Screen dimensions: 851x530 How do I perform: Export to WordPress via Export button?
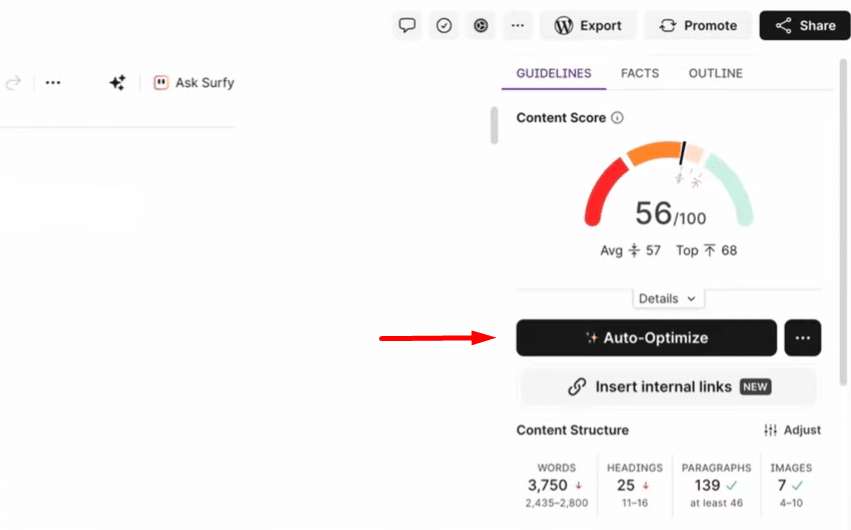click(x=587, y=26)
